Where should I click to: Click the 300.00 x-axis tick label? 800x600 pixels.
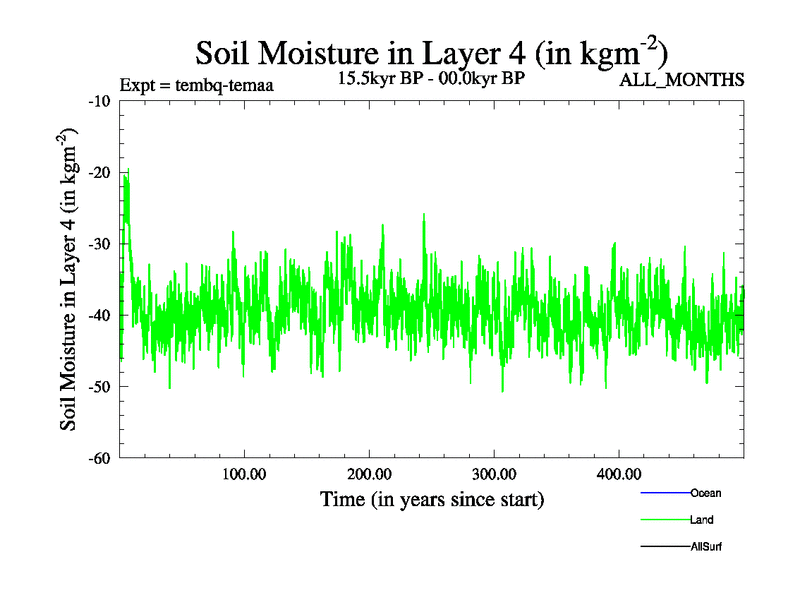click(494, 473)
